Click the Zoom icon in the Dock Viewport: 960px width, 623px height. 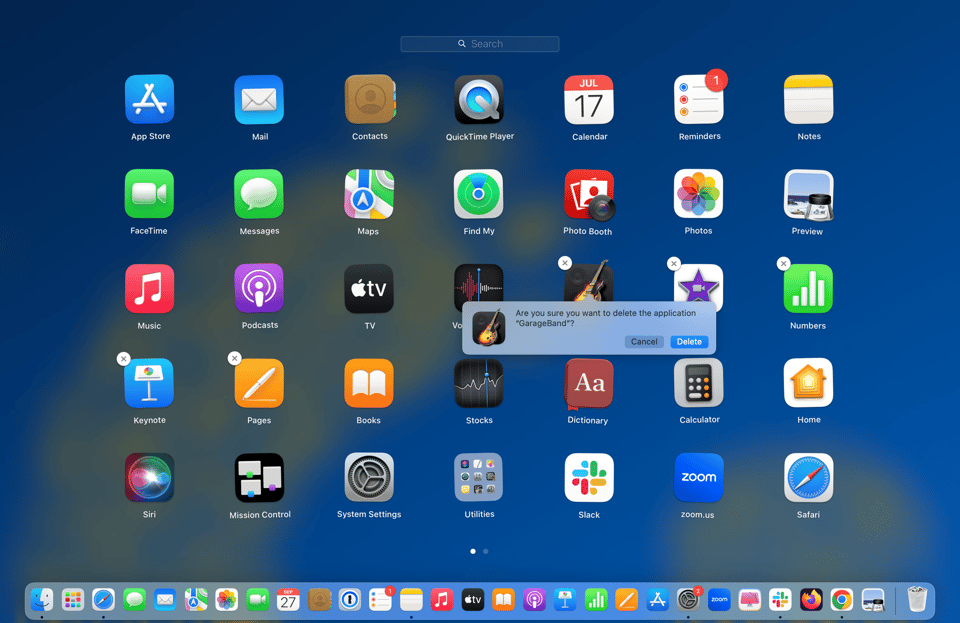tap(719, 600)
